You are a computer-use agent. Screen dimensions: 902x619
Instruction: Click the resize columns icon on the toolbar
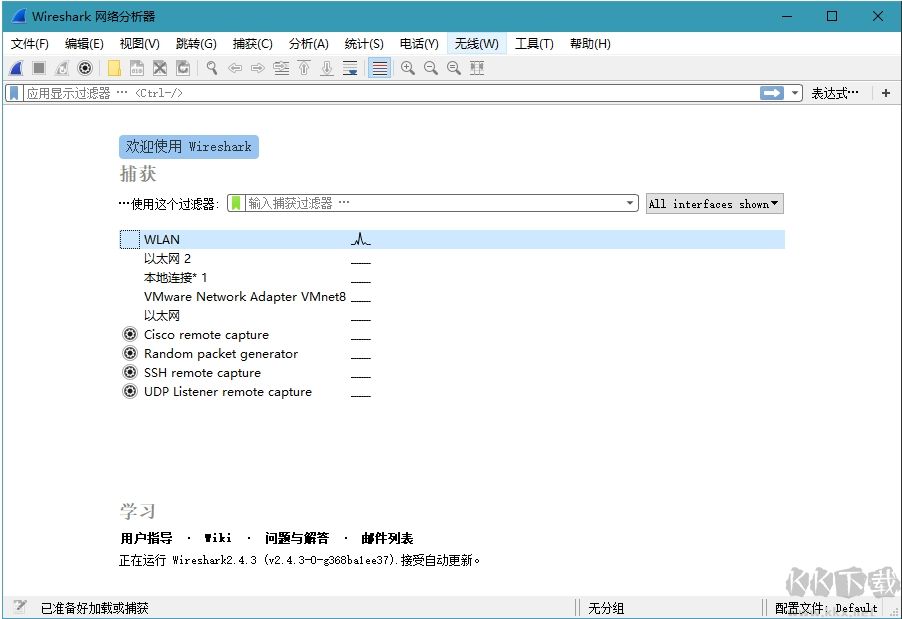pos(476,68)
